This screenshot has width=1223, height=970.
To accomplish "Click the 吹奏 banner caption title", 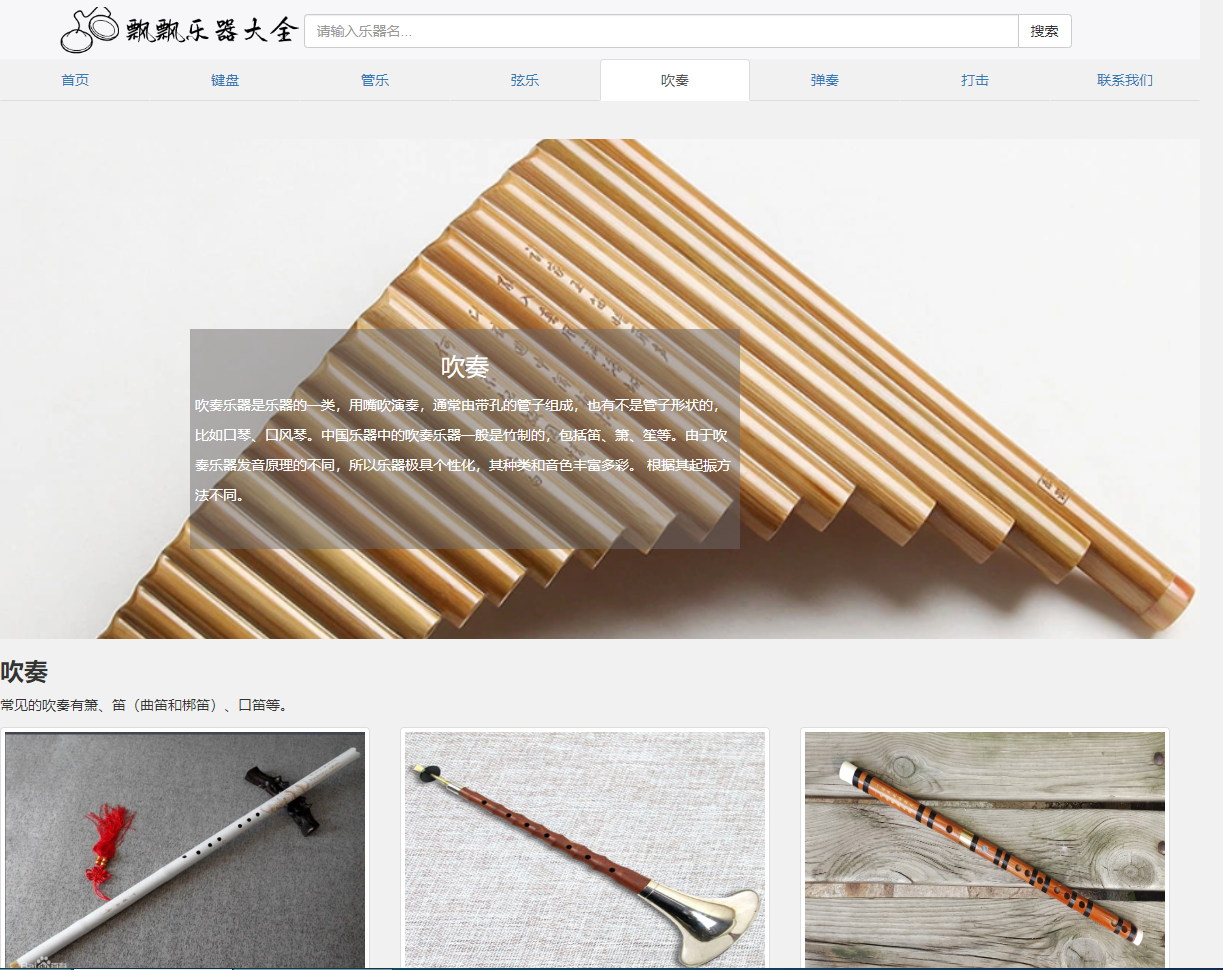I will coord(465,366).
